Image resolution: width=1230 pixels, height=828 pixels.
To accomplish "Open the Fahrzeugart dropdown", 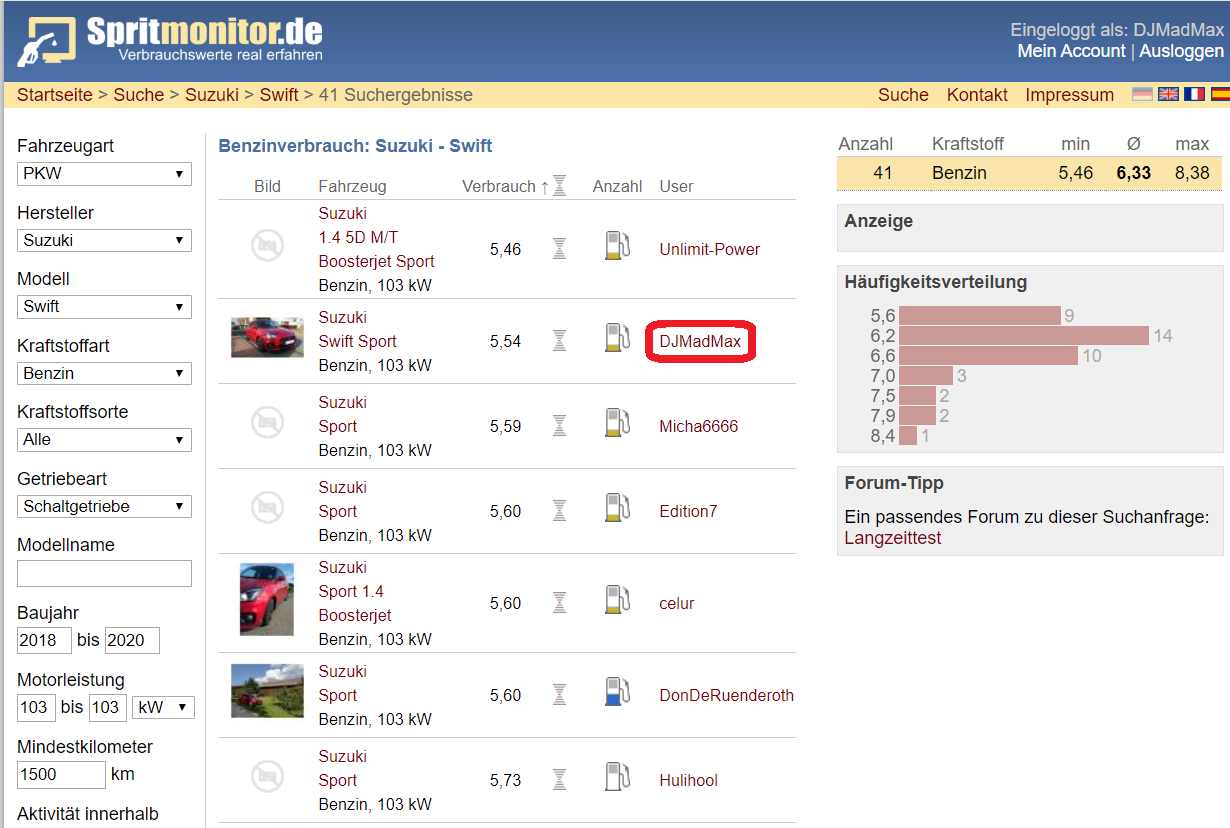I will [104, 173].
